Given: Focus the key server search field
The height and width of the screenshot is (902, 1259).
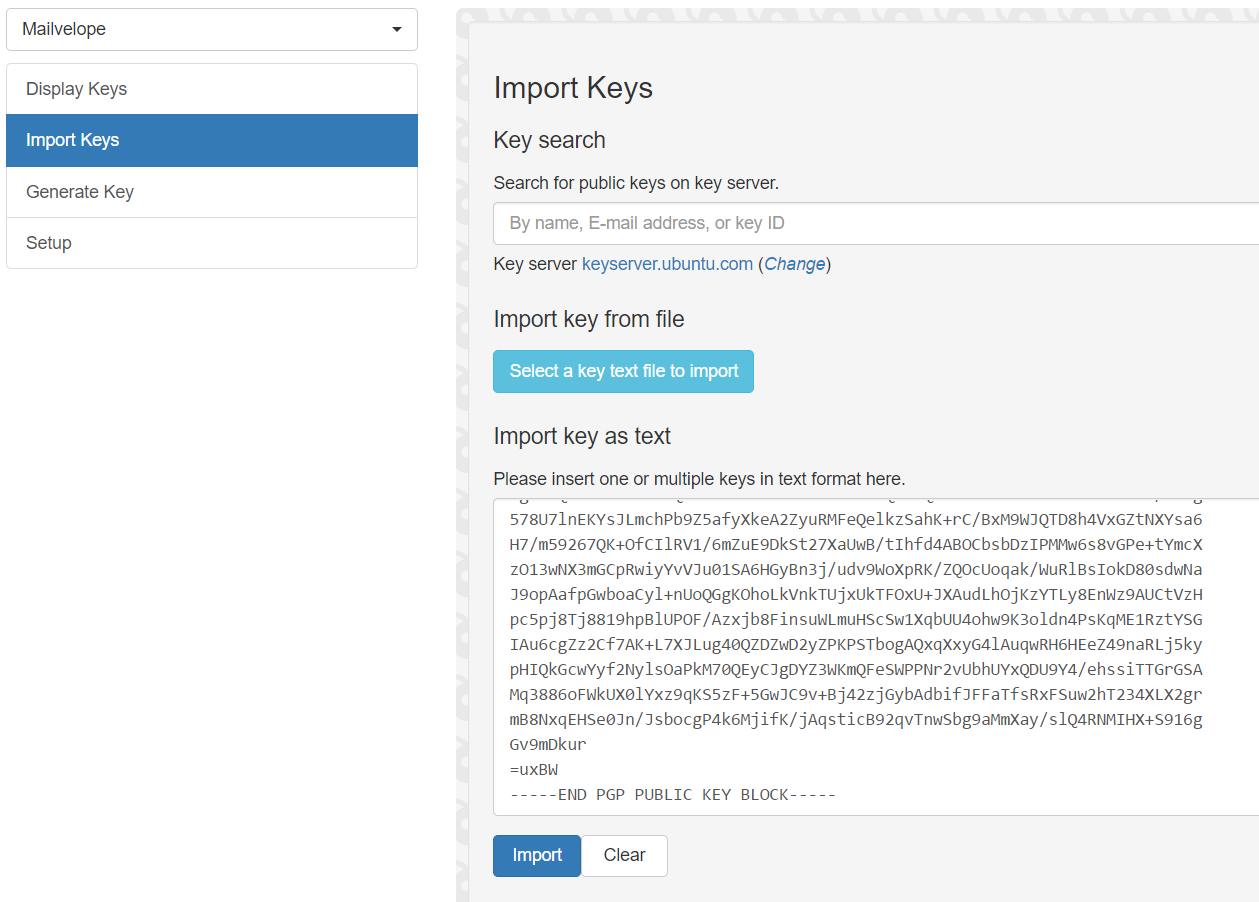Looking at the screenshot, I should click(x=875, y=223).
